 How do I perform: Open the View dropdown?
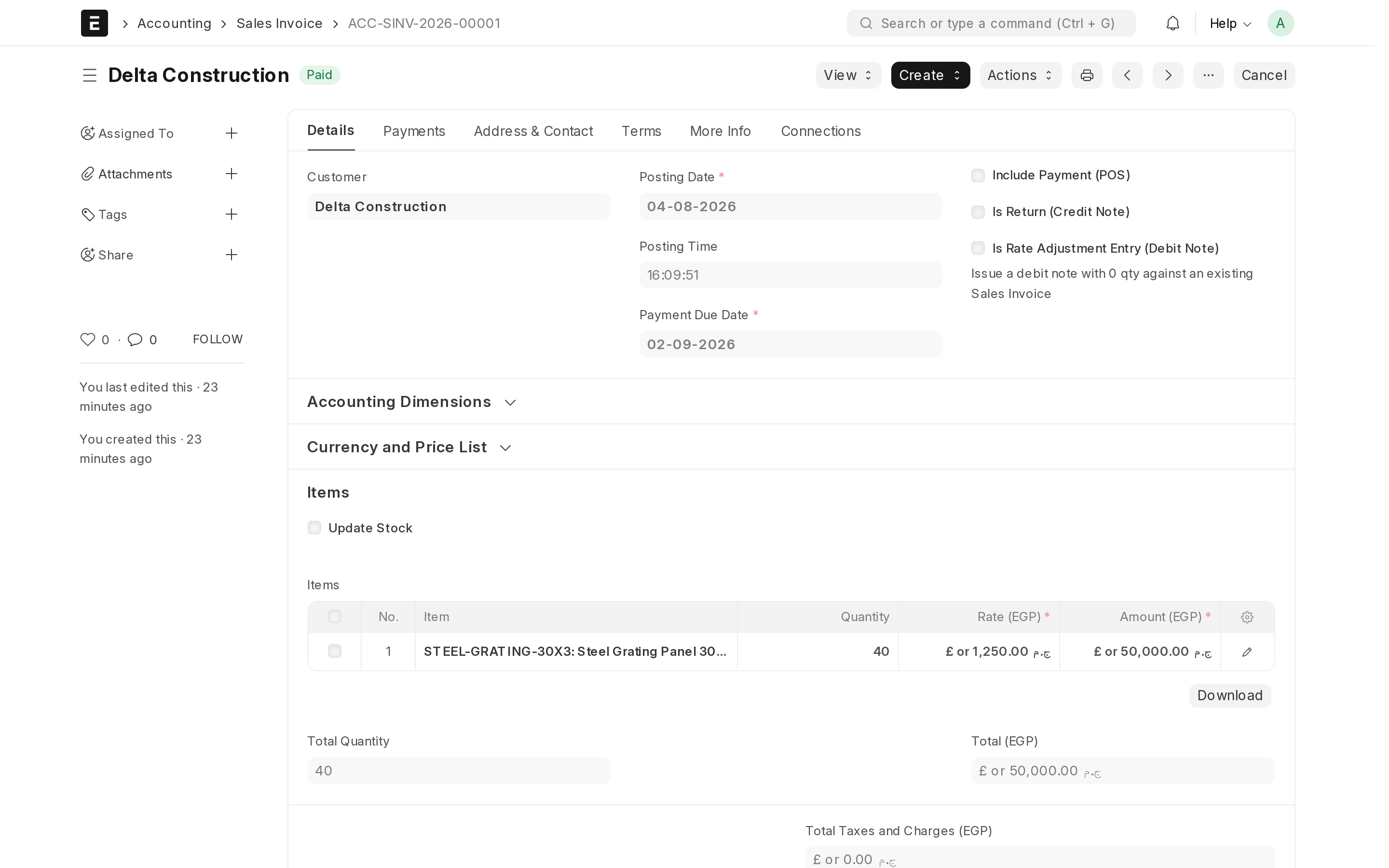(x=848, y=75)
